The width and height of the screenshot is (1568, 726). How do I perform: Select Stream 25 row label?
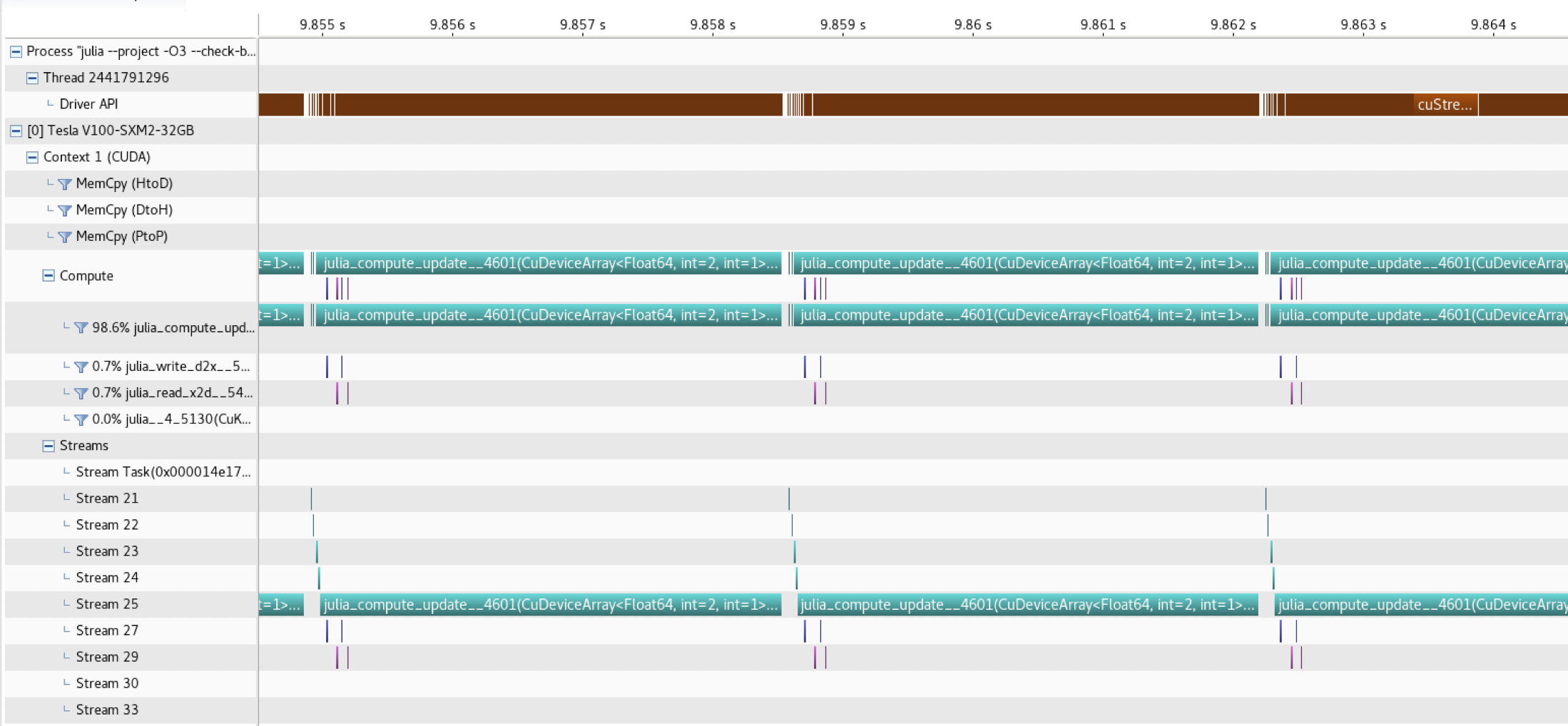click(107, 604)
